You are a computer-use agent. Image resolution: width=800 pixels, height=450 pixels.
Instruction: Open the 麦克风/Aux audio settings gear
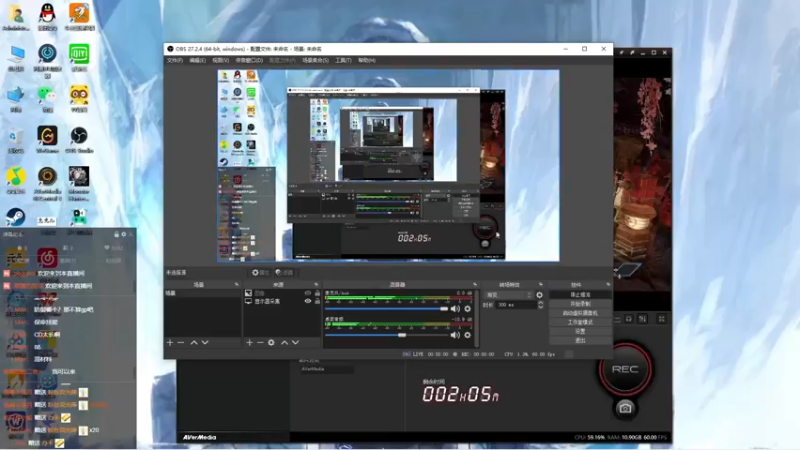(467, 309)
